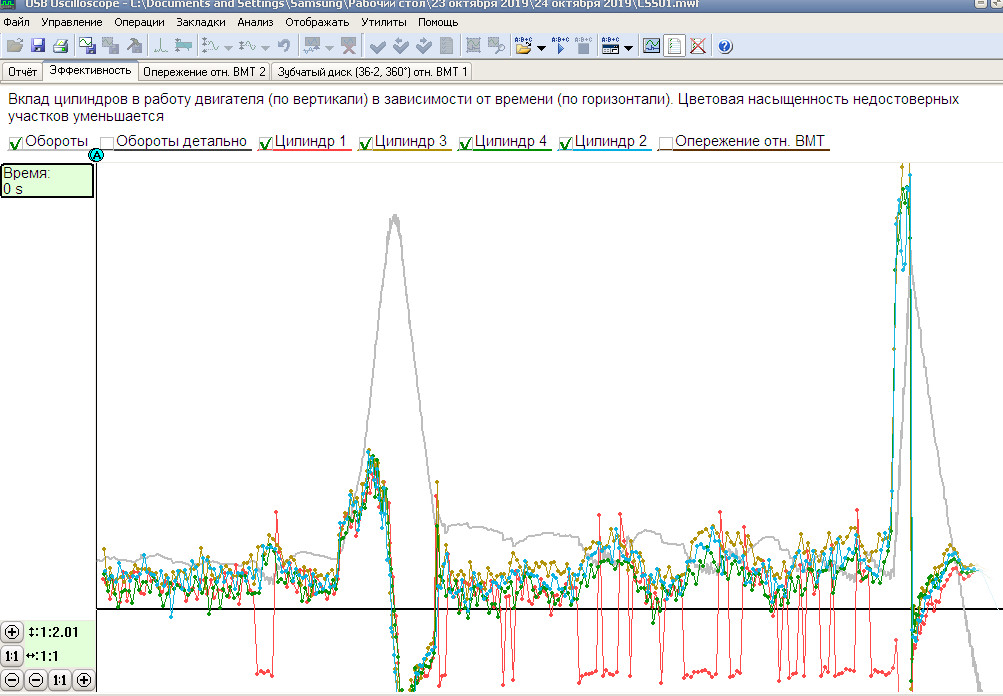This screenshot has height=696, width=1003.
Task: Click the report page toolbar icon
Action: (x=675, y=46)
